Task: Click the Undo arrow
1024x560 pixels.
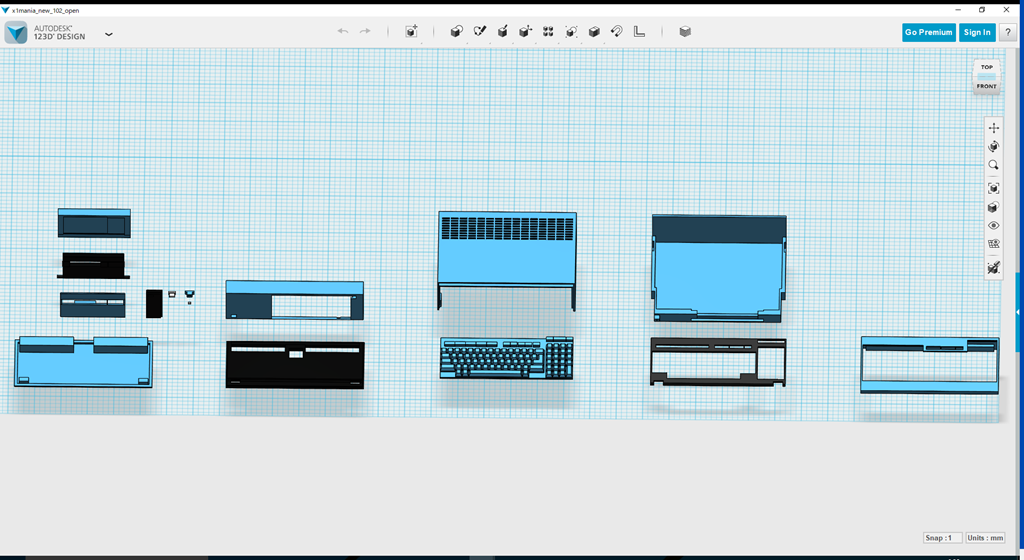Action: coord(343,32)
